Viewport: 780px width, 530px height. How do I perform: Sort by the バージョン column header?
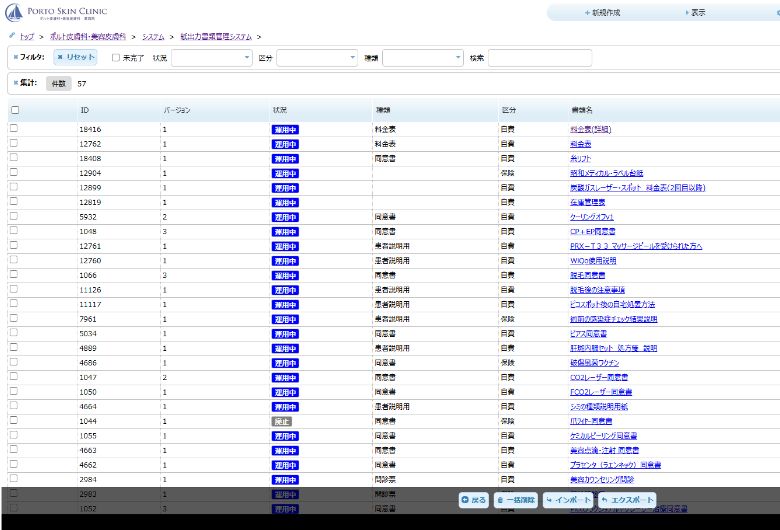click(x=177, y=110)
